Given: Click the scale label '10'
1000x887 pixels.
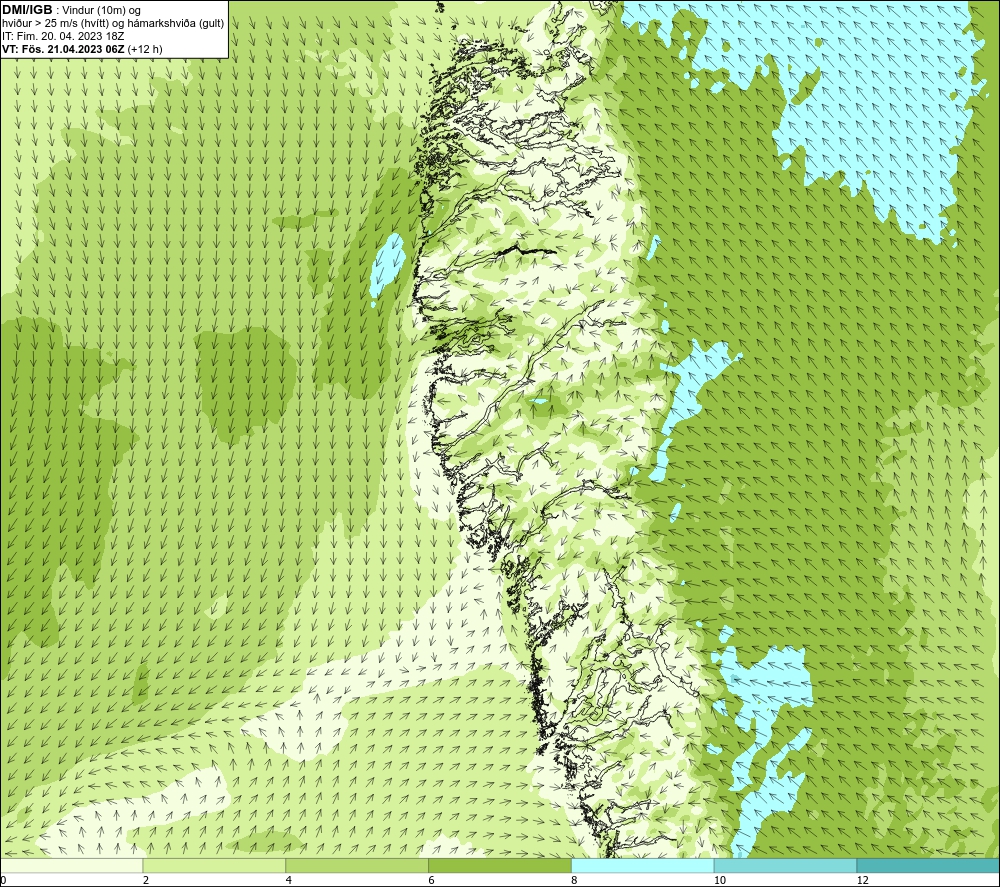Looking at the screenshot, I should [720, 881].
